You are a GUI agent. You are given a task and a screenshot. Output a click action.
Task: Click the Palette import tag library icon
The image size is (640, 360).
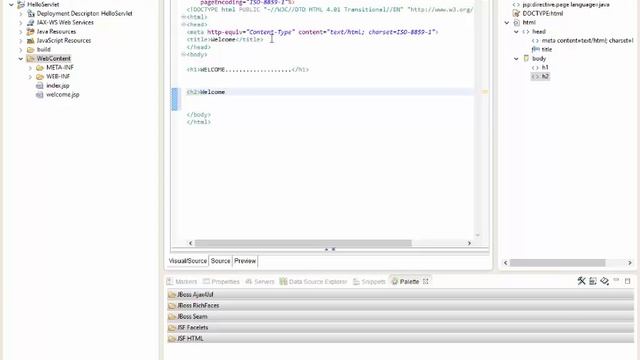[604, 281]
